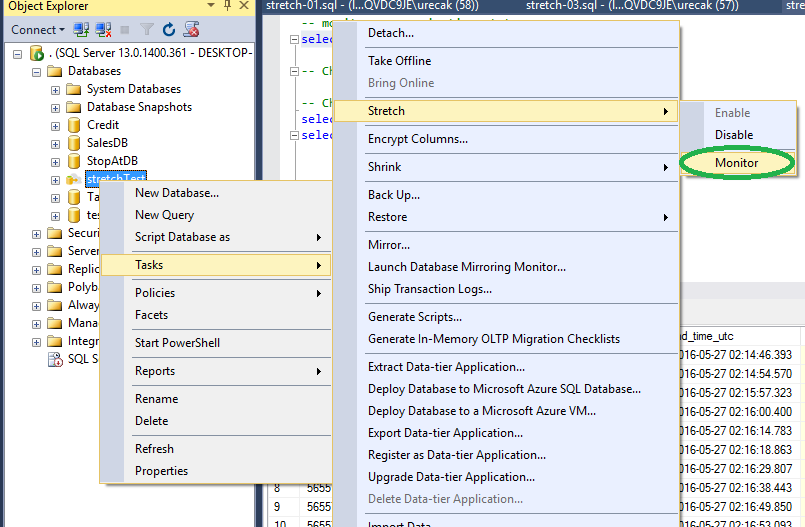This screenshot has width=805, height=527.
Task: Select Rename in the context menu
Action: coord(216,399)
